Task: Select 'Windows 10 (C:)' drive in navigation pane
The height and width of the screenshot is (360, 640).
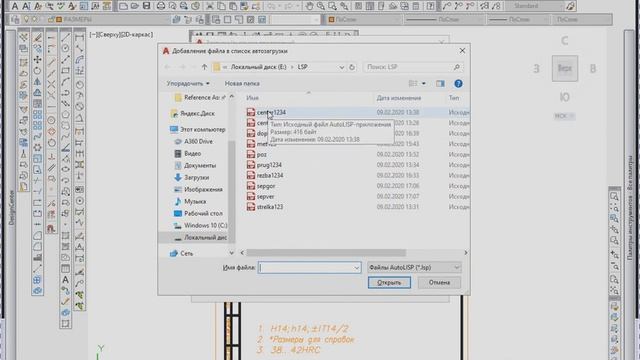Action: (205, 225)
